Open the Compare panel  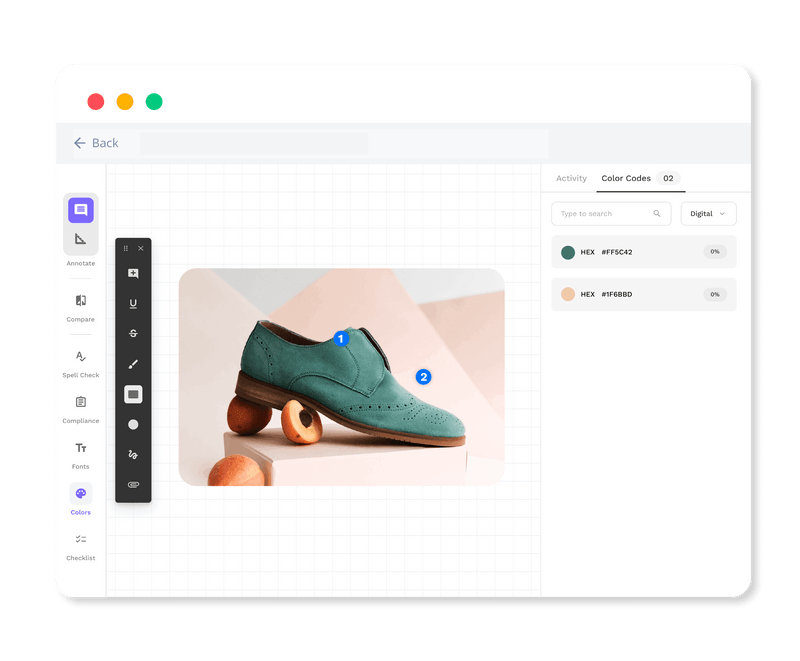80,300
